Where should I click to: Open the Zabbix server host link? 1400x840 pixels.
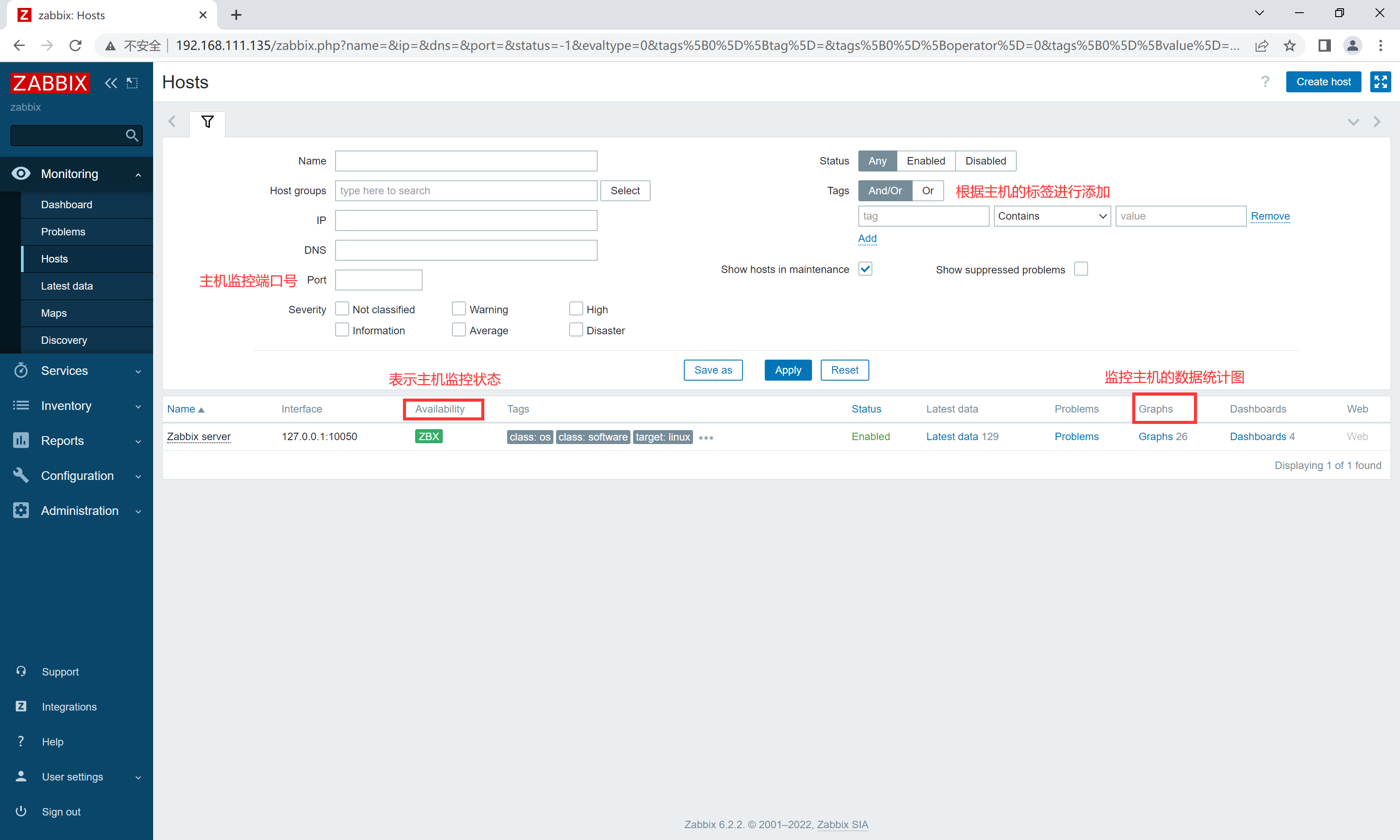(199, 437)
